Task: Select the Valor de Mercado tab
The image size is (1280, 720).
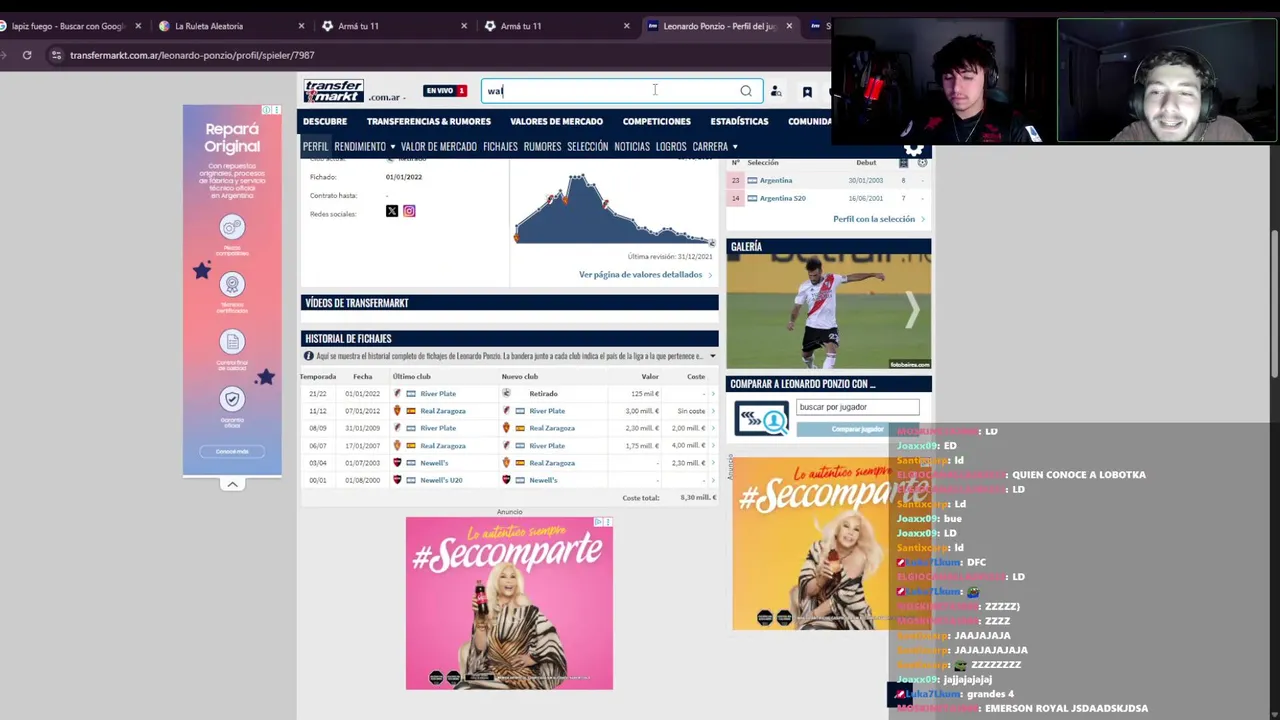Action: click(438, 147)
